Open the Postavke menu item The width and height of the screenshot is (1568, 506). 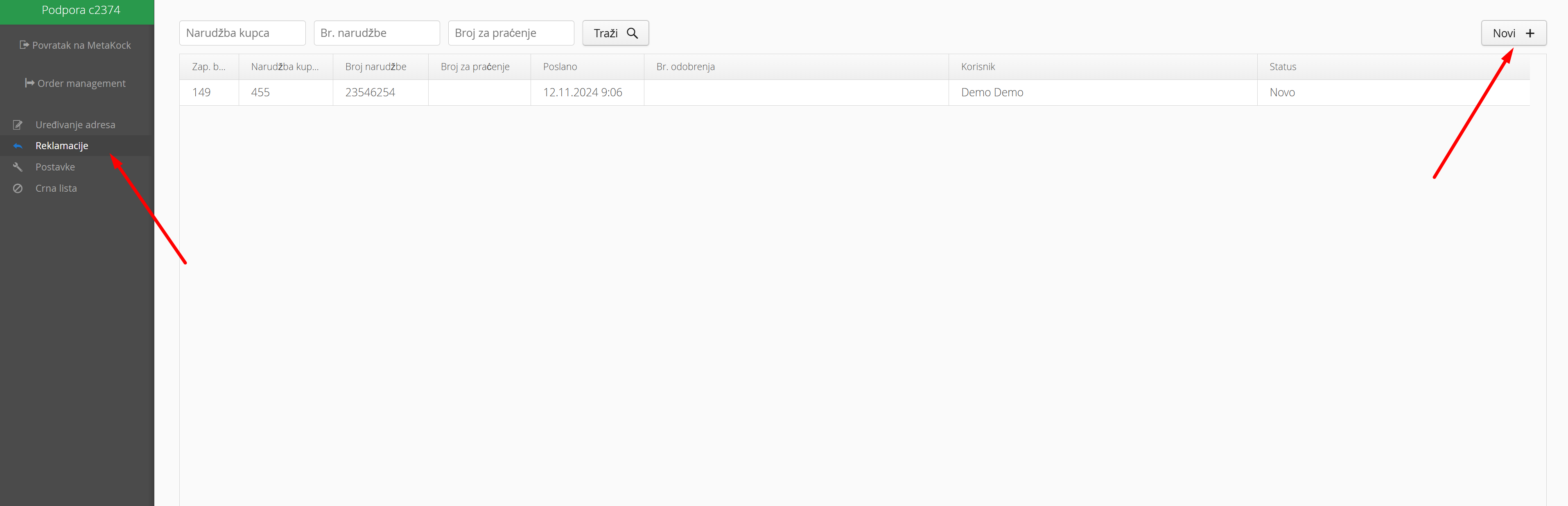[55, 167]
